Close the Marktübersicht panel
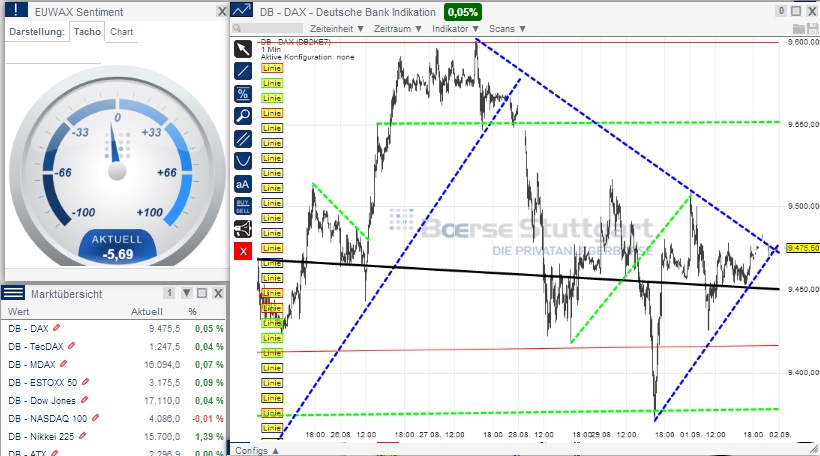 click(218, 293)
